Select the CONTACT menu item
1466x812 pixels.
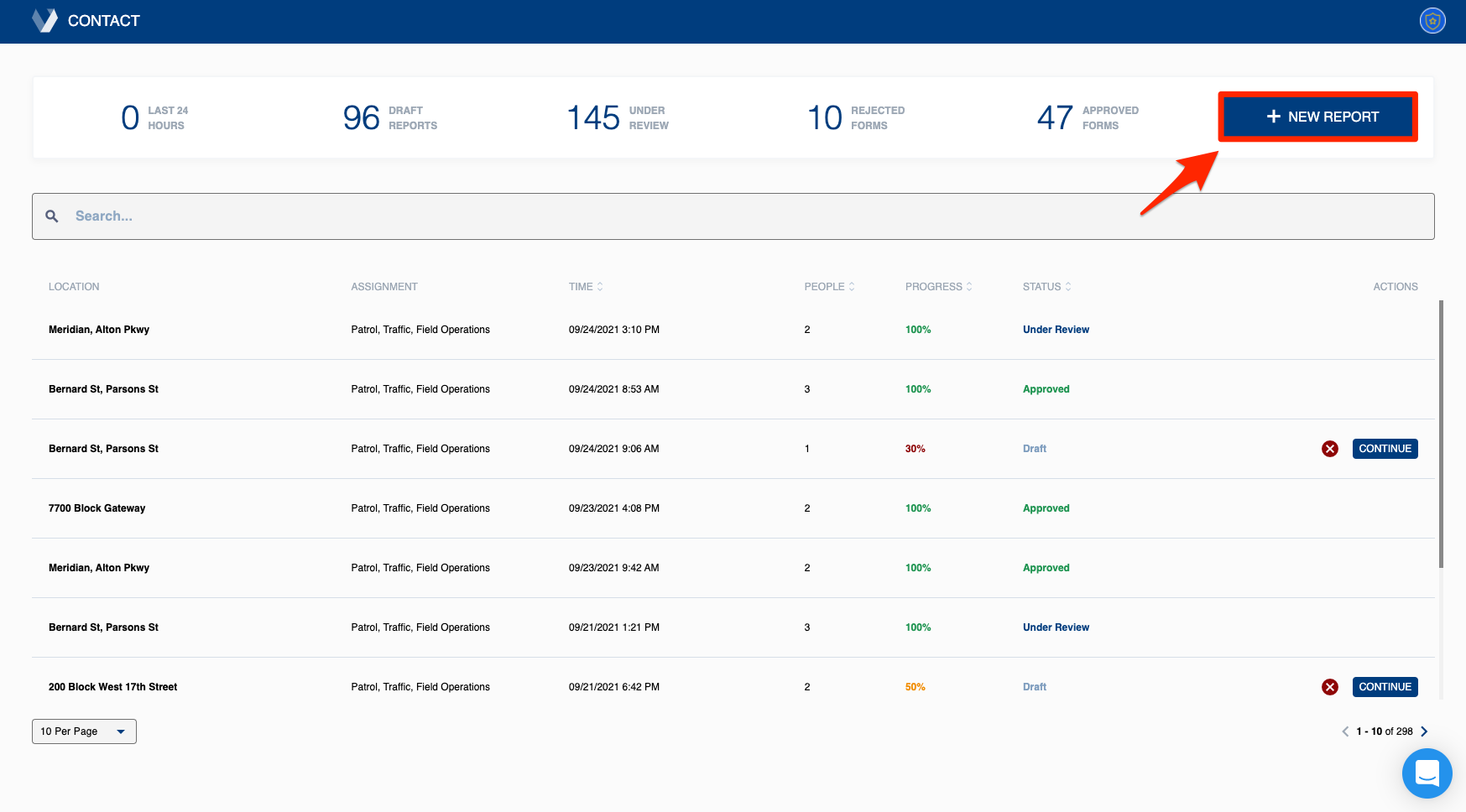pyautogui.click(x=103, y=20)
